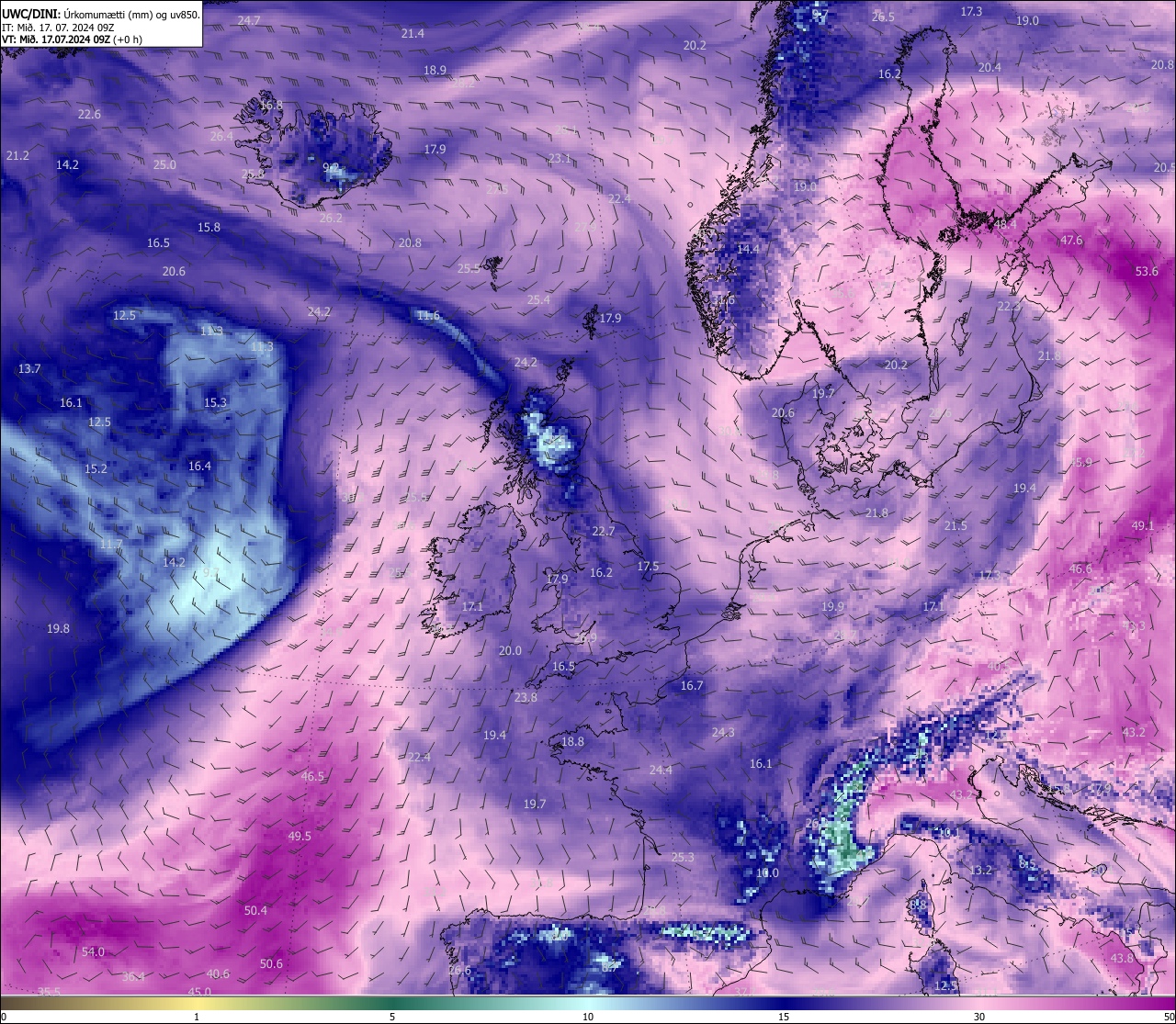This screenshot has height=1024, width=1176.
Task: Select the 22.6 value label
Action: [89, 114]
